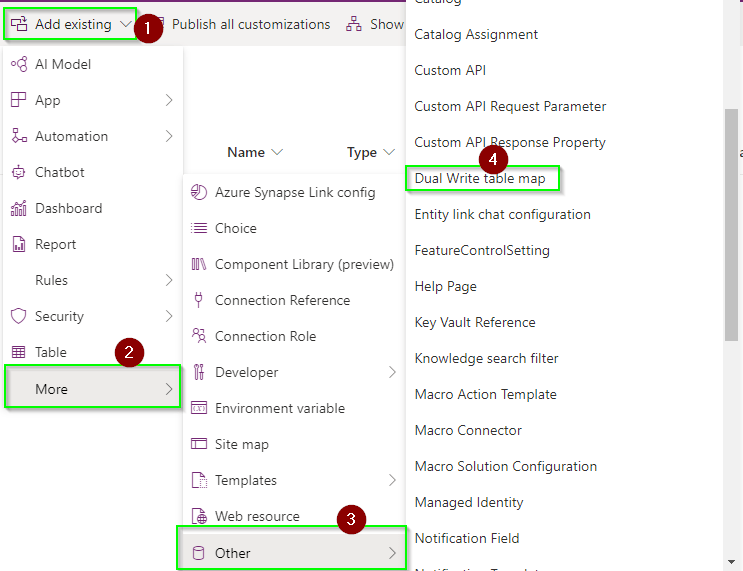Select Help Page
The image size is (743, 571).
pos(445,286)
